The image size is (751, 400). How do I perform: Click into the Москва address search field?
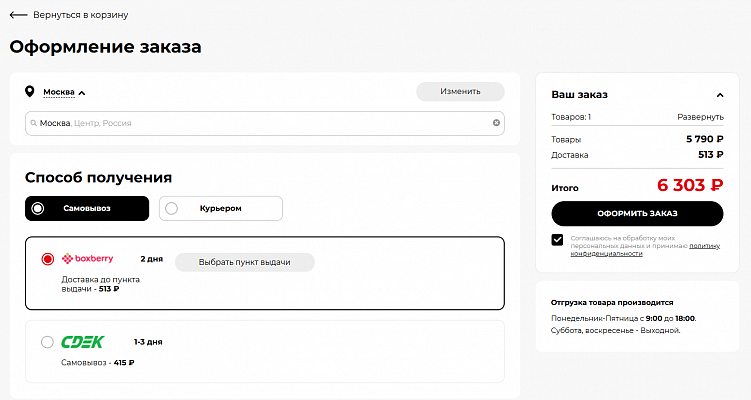[264, 124]
